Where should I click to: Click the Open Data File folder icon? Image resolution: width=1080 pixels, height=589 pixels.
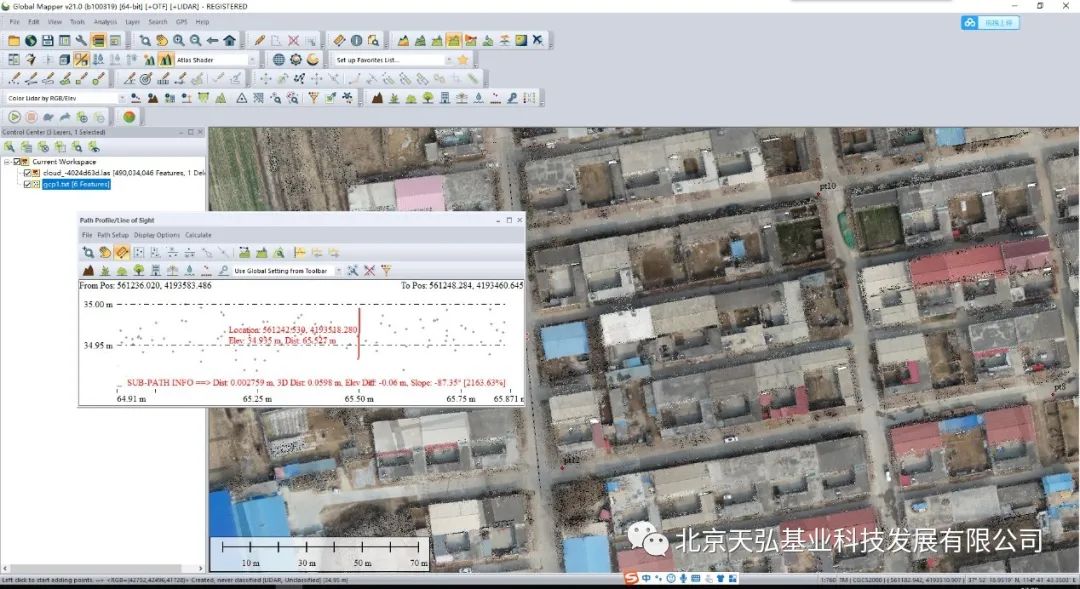point(14,41)
